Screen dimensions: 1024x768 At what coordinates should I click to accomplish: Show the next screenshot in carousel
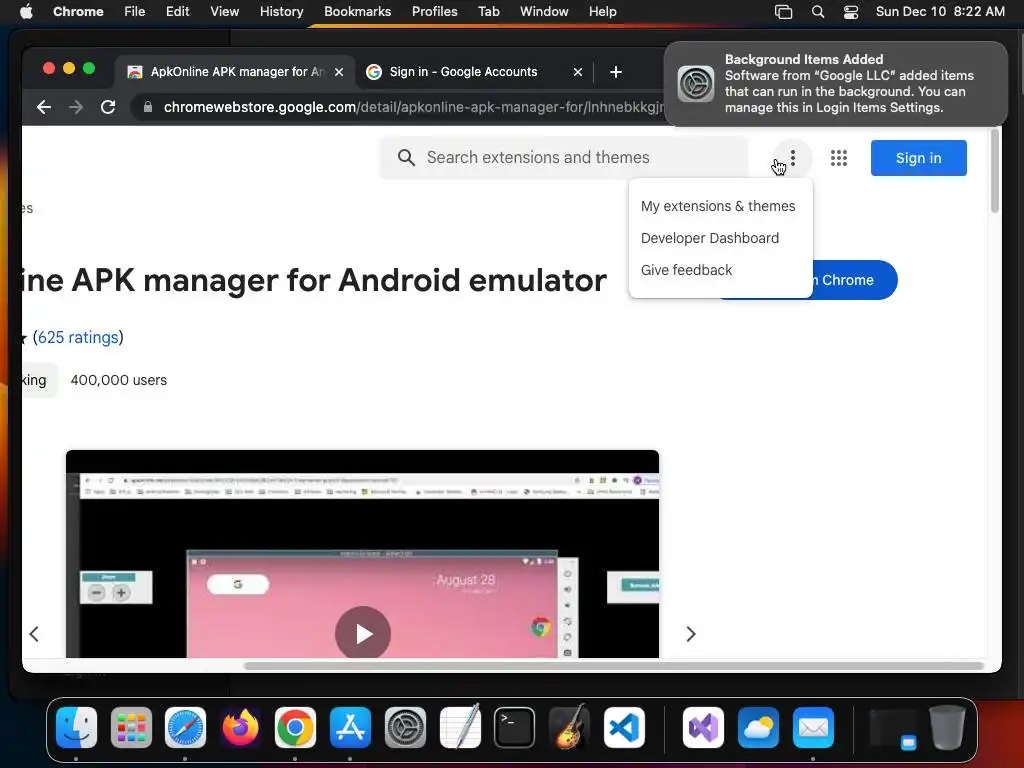[x=691, y=633]
